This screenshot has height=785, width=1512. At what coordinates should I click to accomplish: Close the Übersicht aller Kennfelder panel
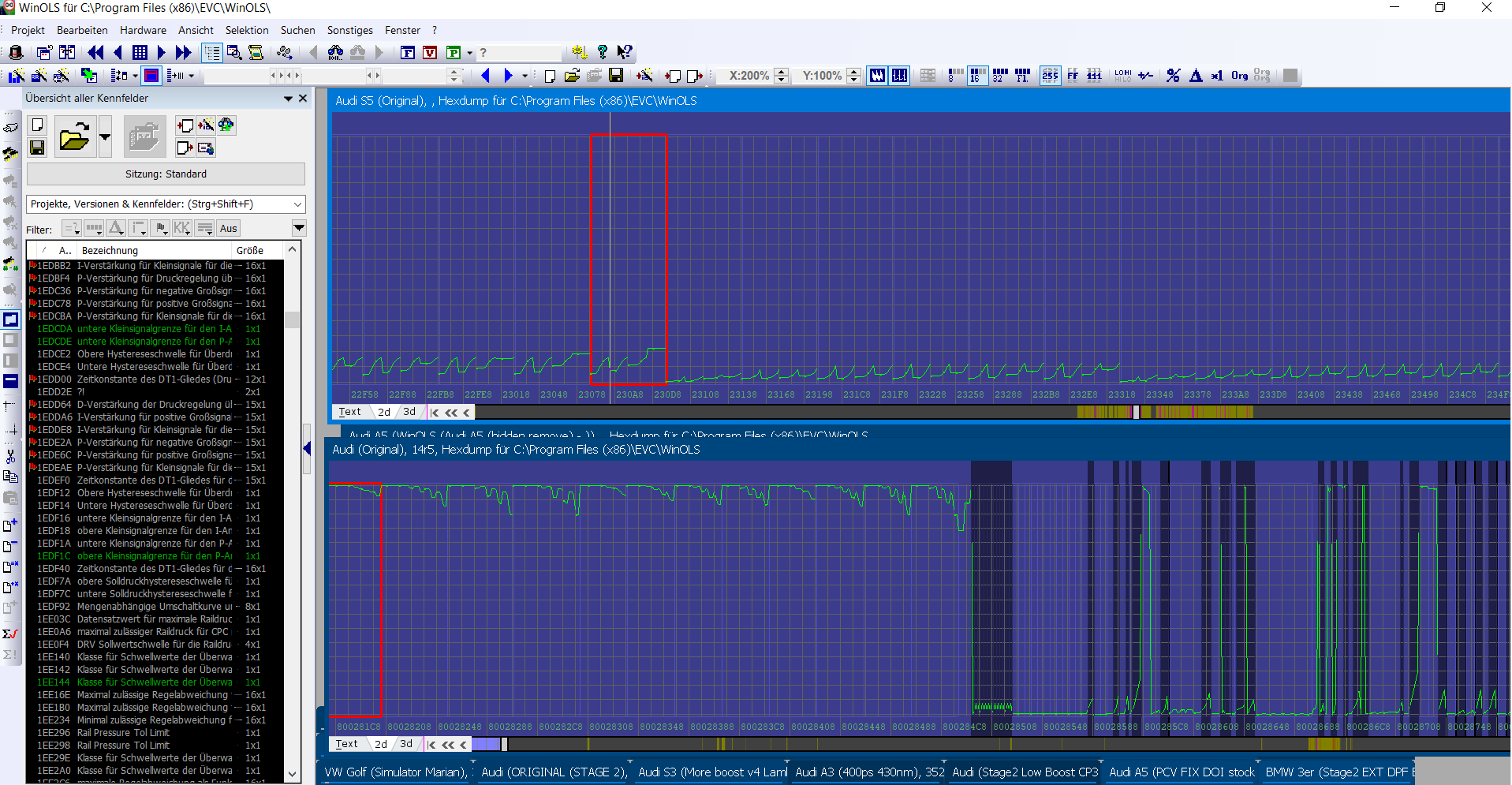pyautogui.click(x=303, y=99)
